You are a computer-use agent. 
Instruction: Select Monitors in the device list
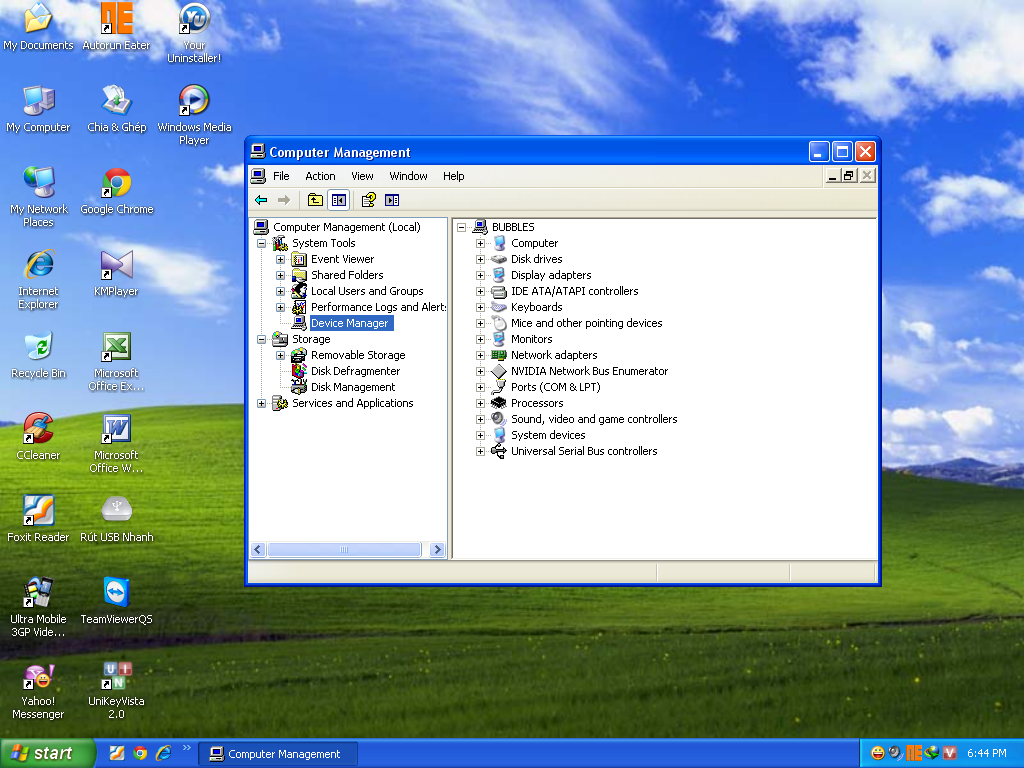point(531,339)
